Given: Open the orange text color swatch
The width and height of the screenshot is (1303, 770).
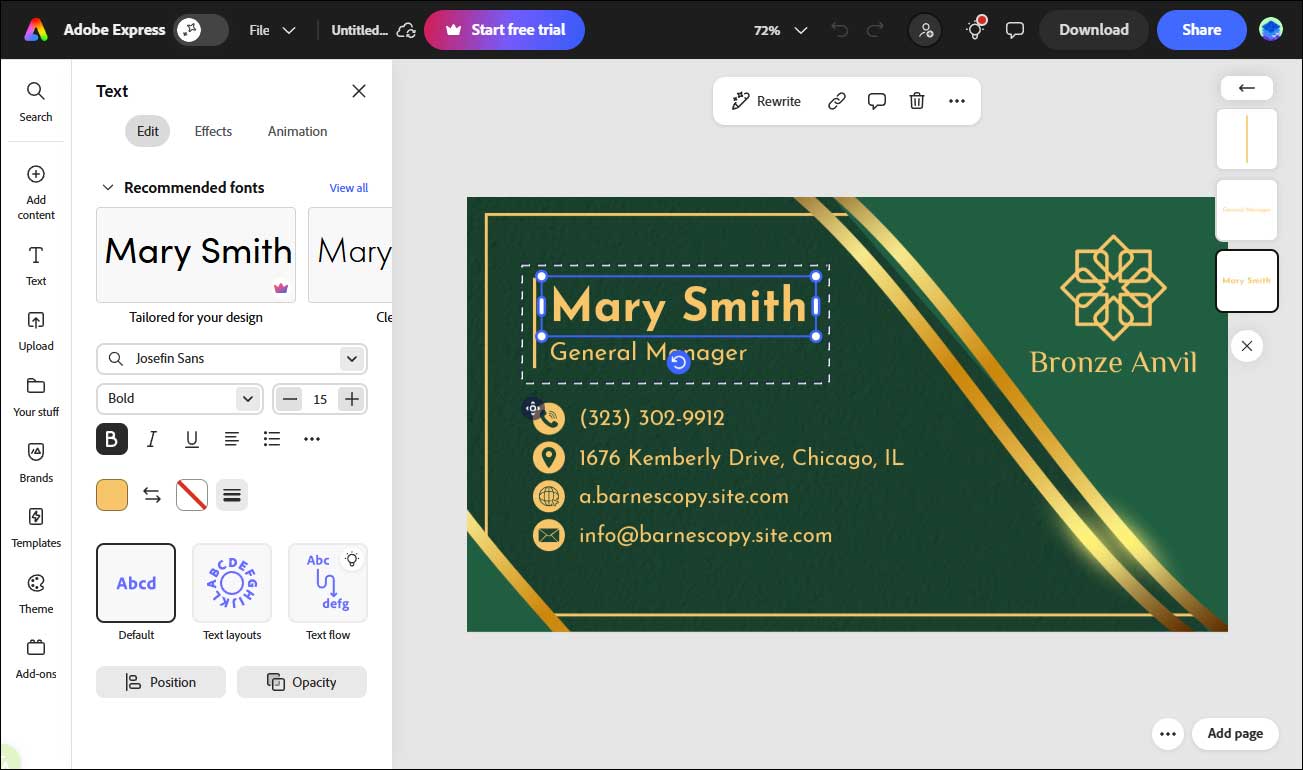Looking at the screenshot, I should click(x=111, y=494).
